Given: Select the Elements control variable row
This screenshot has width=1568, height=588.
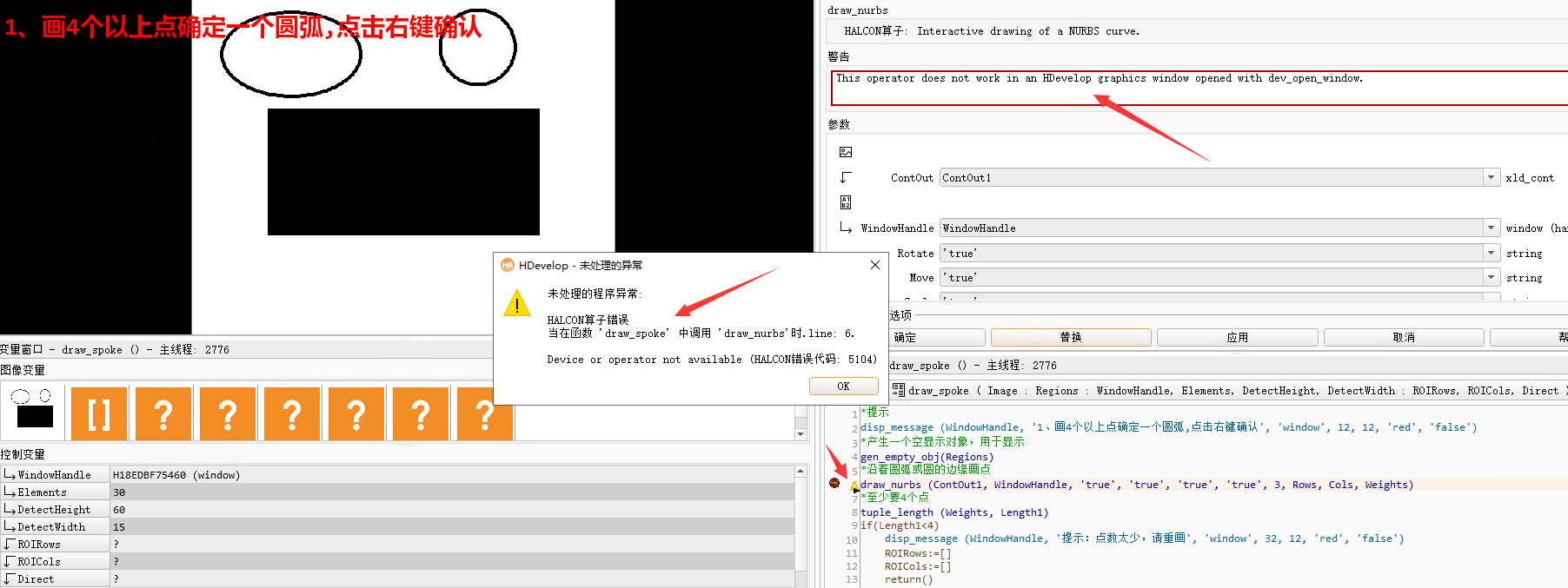Looking at the screenshot, I should [x=397, y=492].
